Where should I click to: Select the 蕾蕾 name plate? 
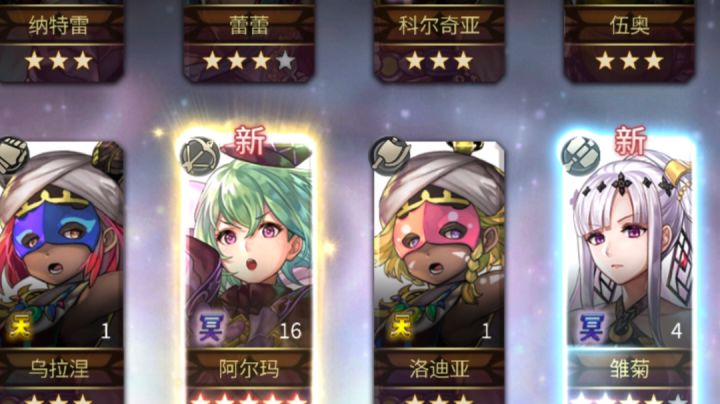click(249, 26)
